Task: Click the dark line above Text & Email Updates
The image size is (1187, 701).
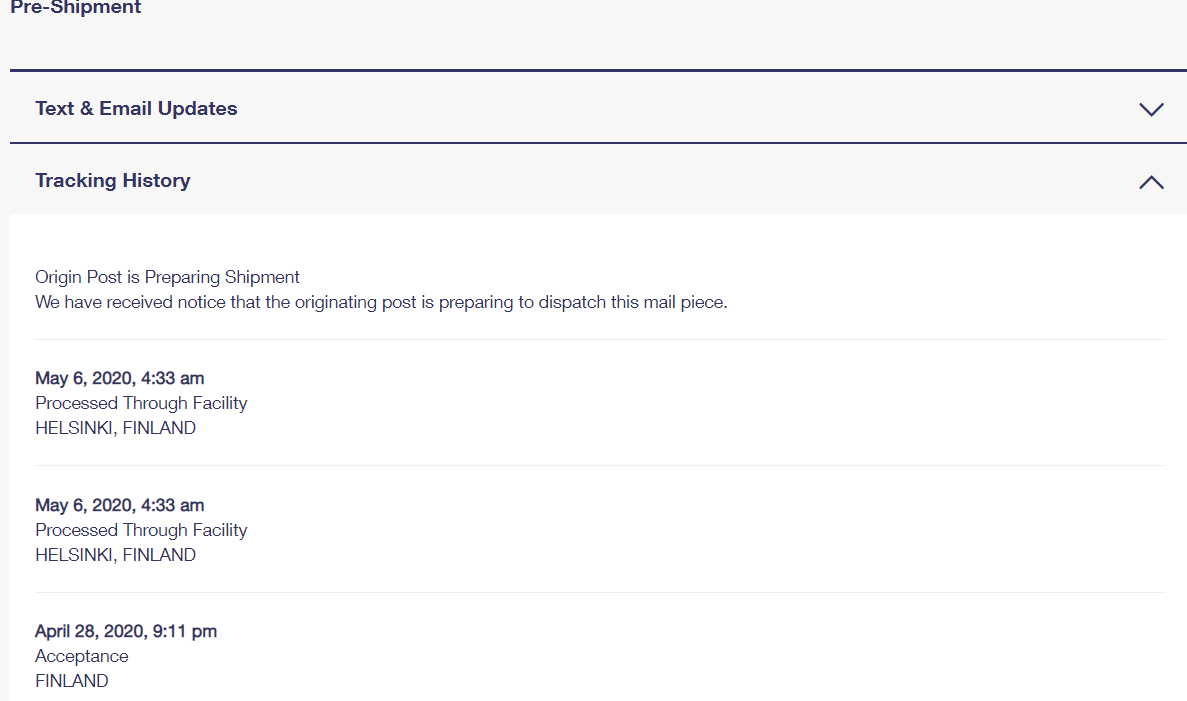Action: (598, 70)
